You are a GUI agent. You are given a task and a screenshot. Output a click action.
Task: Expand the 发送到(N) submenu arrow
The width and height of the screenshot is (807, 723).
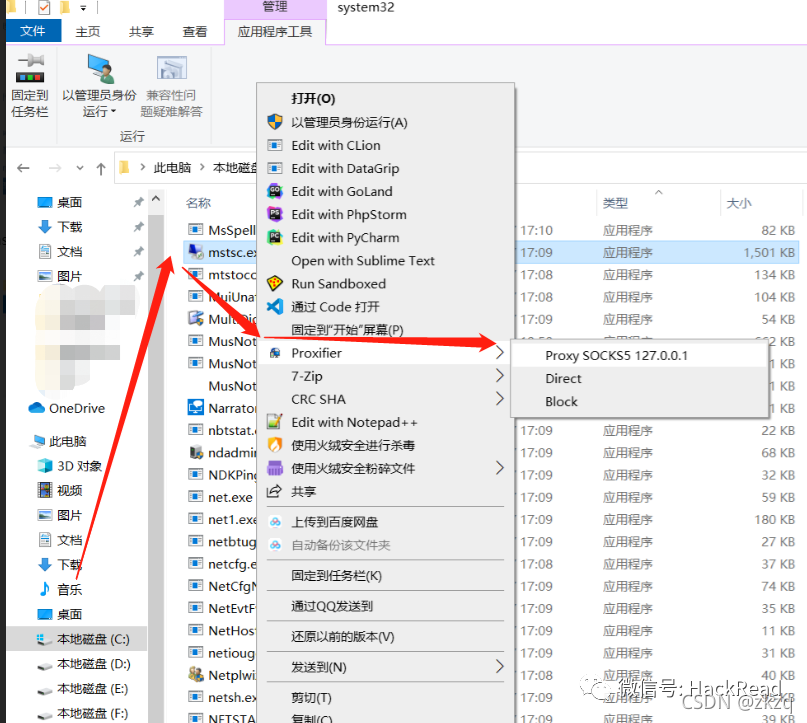tap(499, 666)
